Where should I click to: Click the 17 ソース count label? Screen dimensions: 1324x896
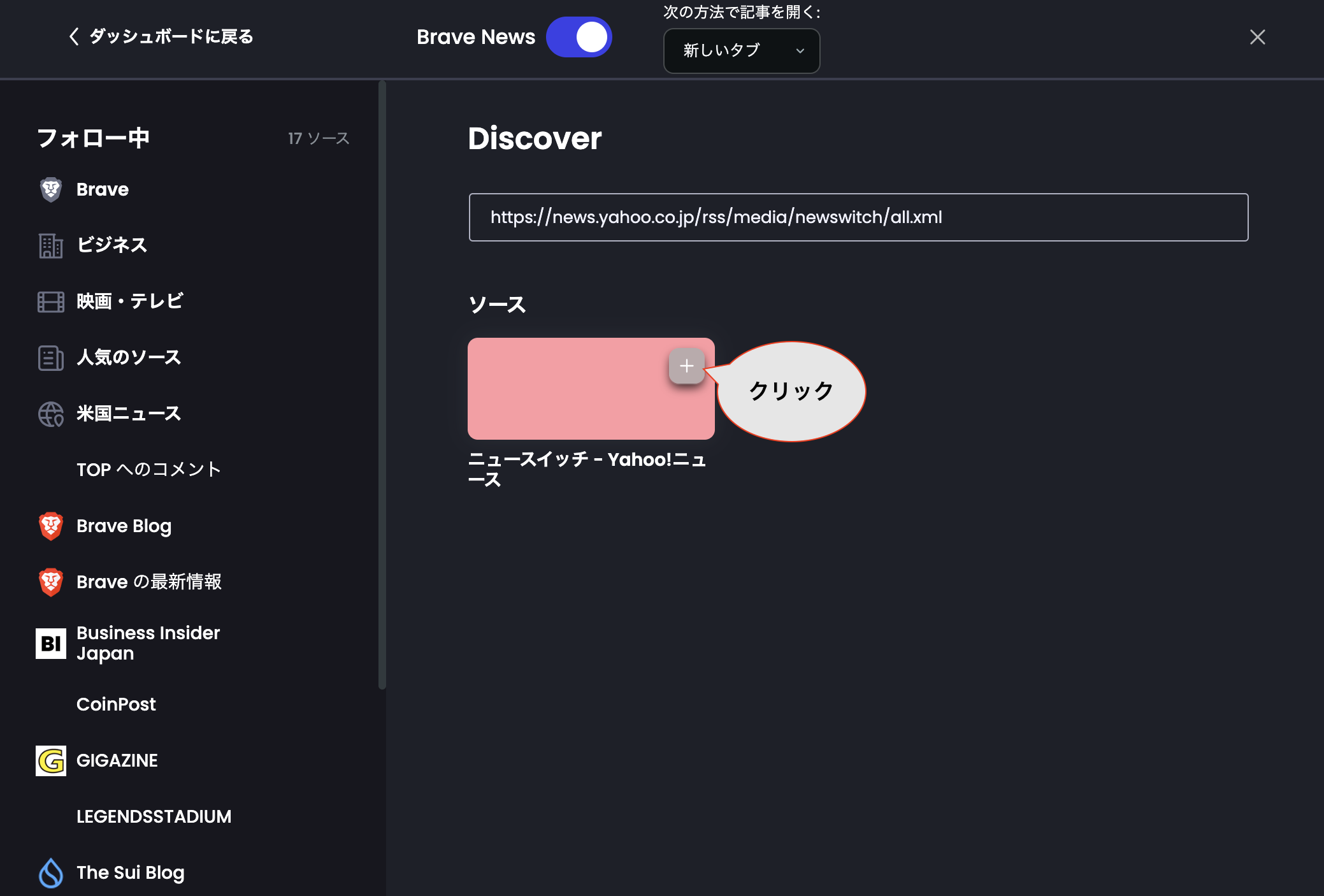(319, 138)
